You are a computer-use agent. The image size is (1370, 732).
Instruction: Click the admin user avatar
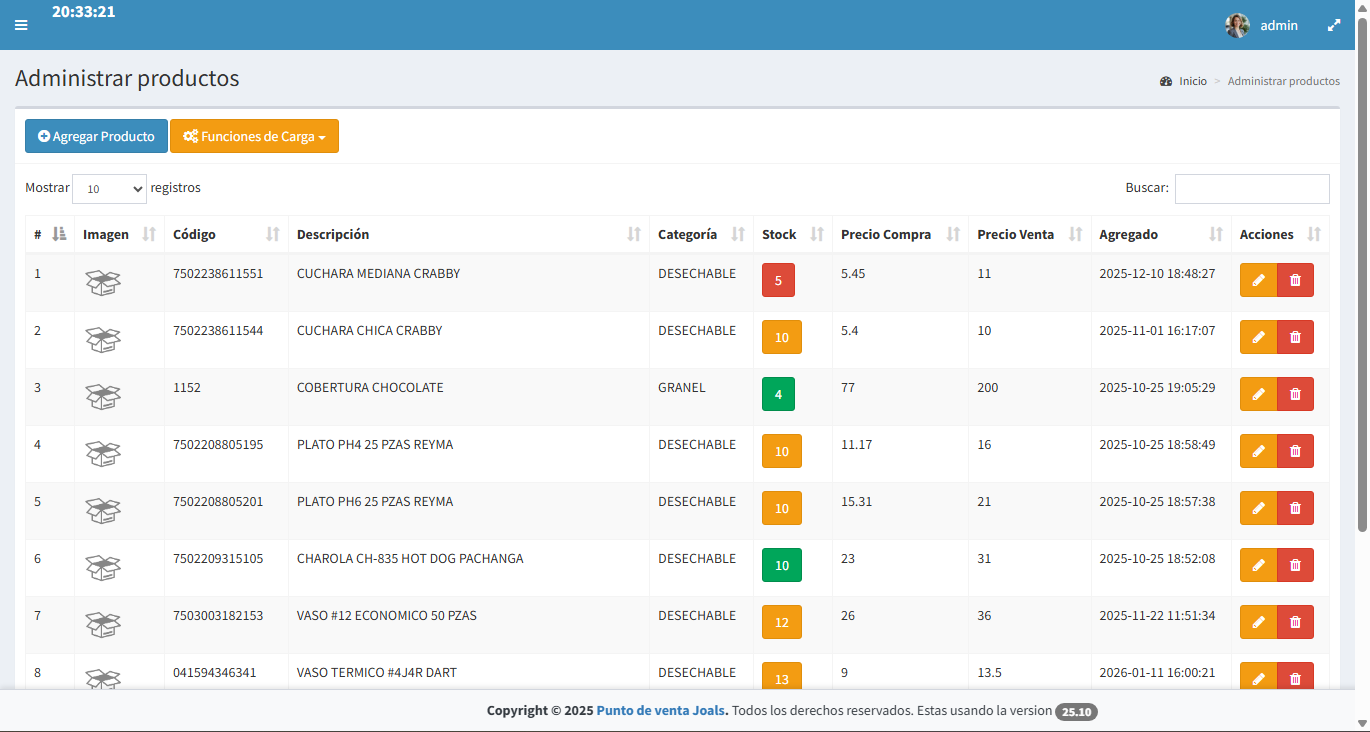(1237, 25)
